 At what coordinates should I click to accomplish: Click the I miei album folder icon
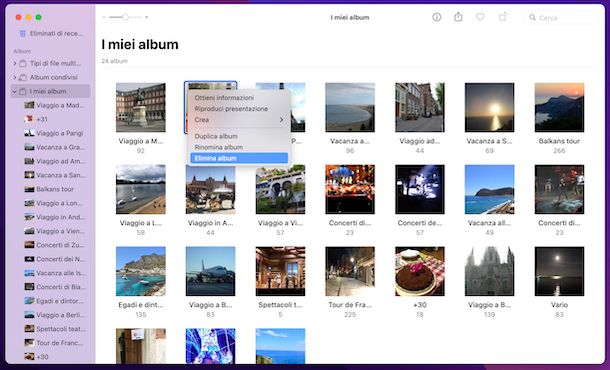[23, 91]
